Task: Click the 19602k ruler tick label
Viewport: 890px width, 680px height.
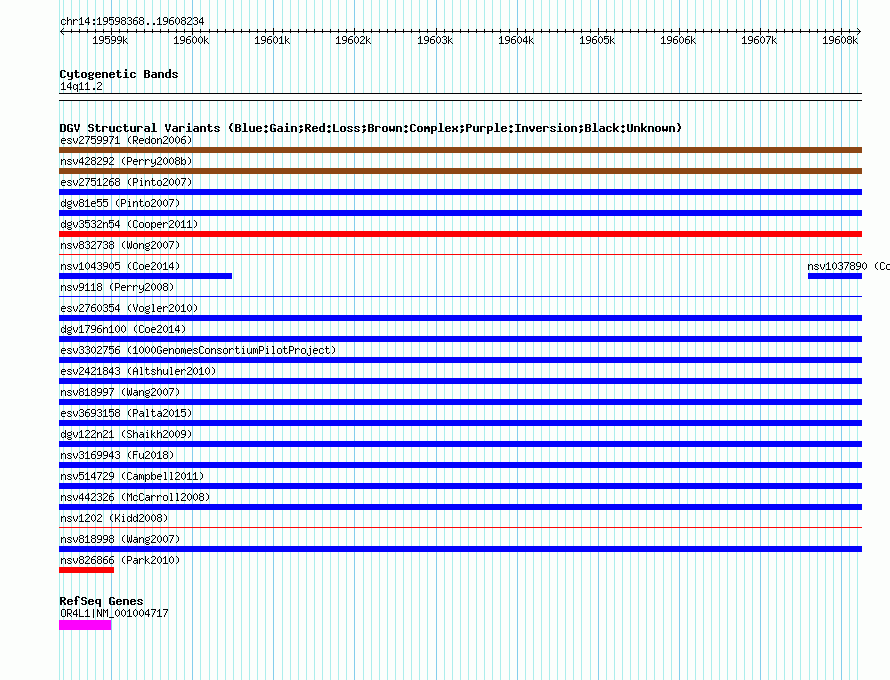Action: 354,40
